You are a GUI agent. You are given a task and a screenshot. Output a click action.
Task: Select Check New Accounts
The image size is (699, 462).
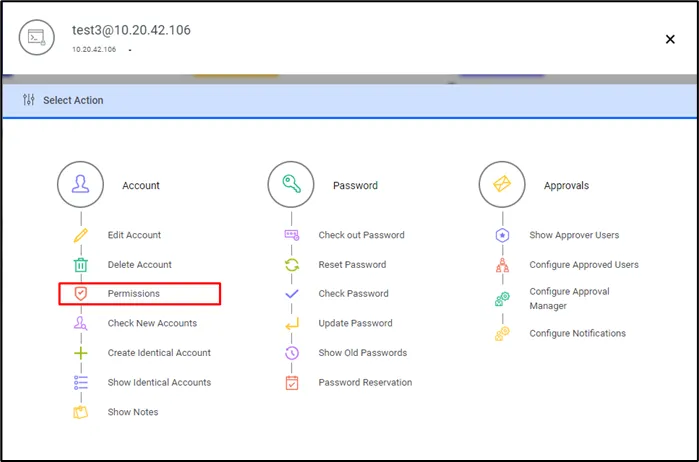pyautogui.click(x=152, y=323)
